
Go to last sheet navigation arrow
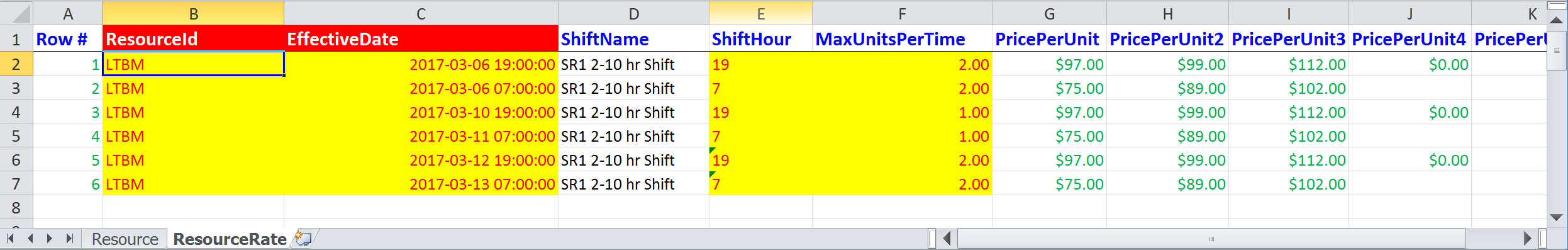pos(70,238)
